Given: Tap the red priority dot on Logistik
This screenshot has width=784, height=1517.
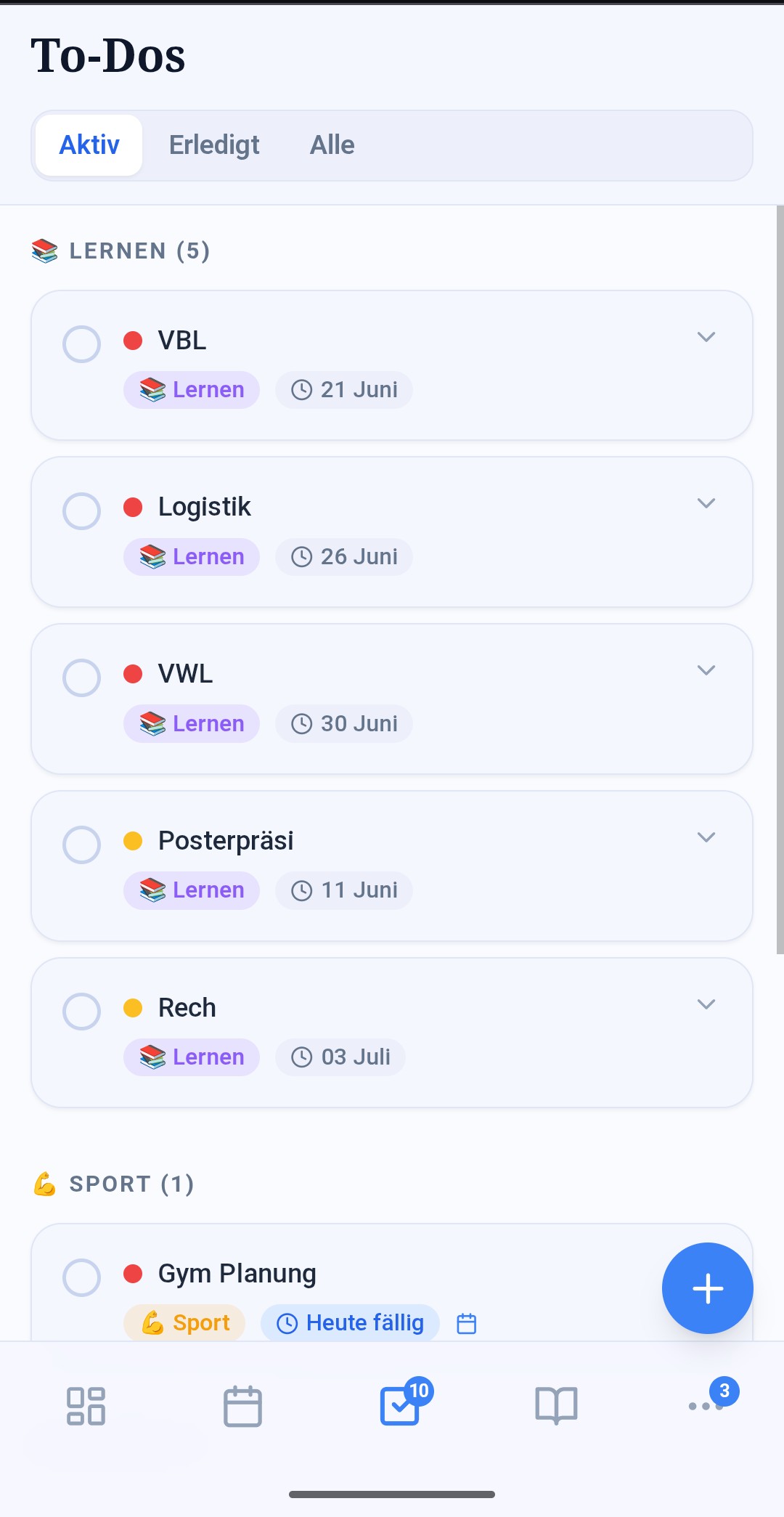Looking at the screenshot, I should pyautogui.click(x=133, y=507).
